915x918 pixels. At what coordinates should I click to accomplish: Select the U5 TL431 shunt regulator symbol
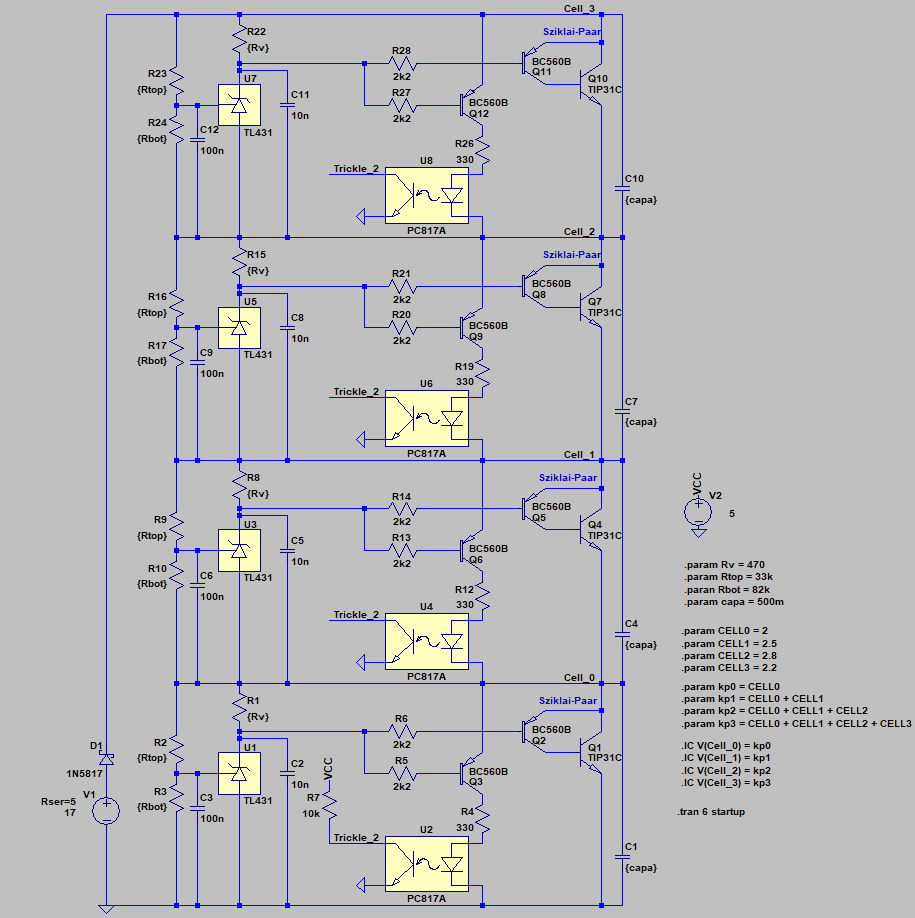tap(239, 328)
